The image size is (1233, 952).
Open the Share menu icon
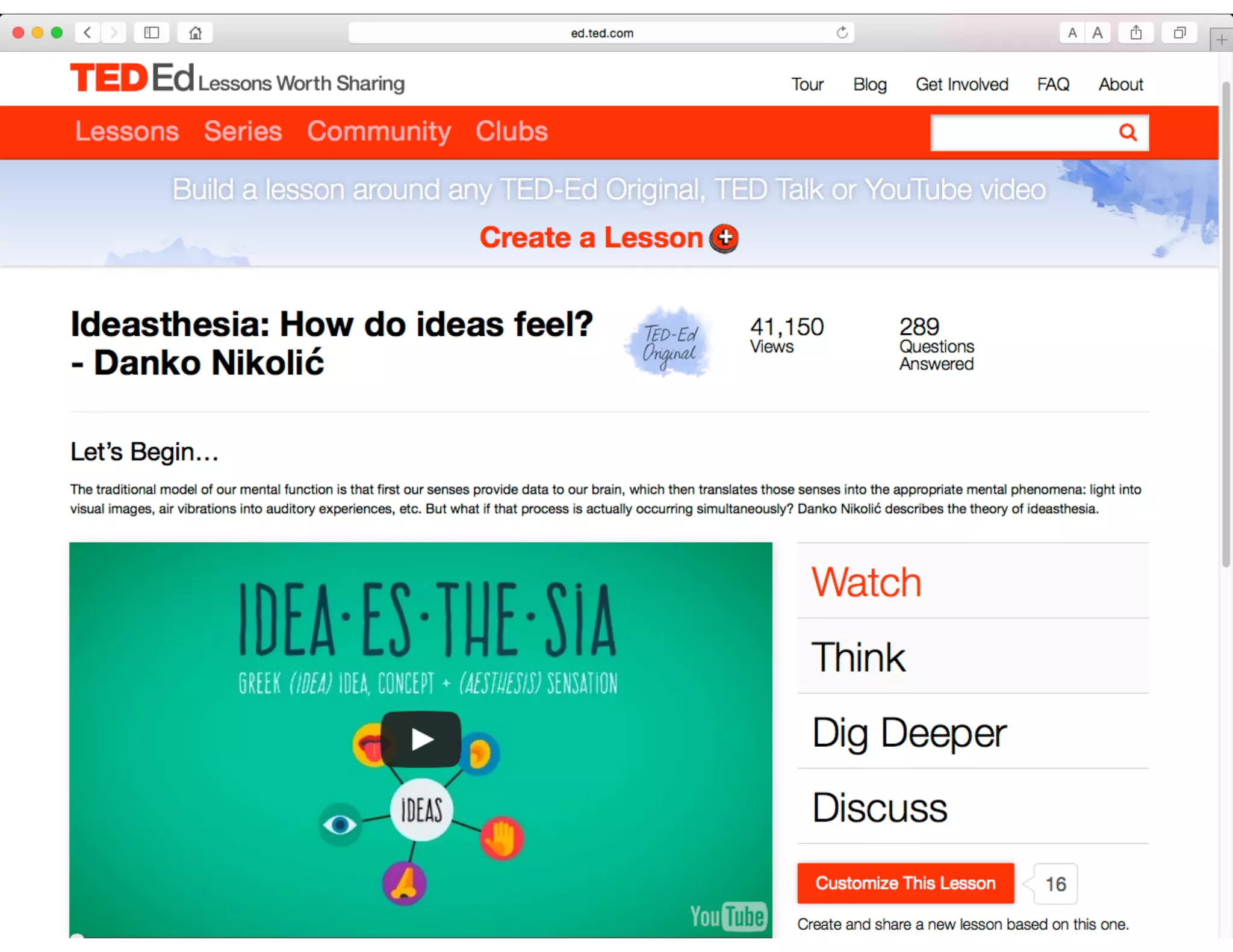point(1135,32)
